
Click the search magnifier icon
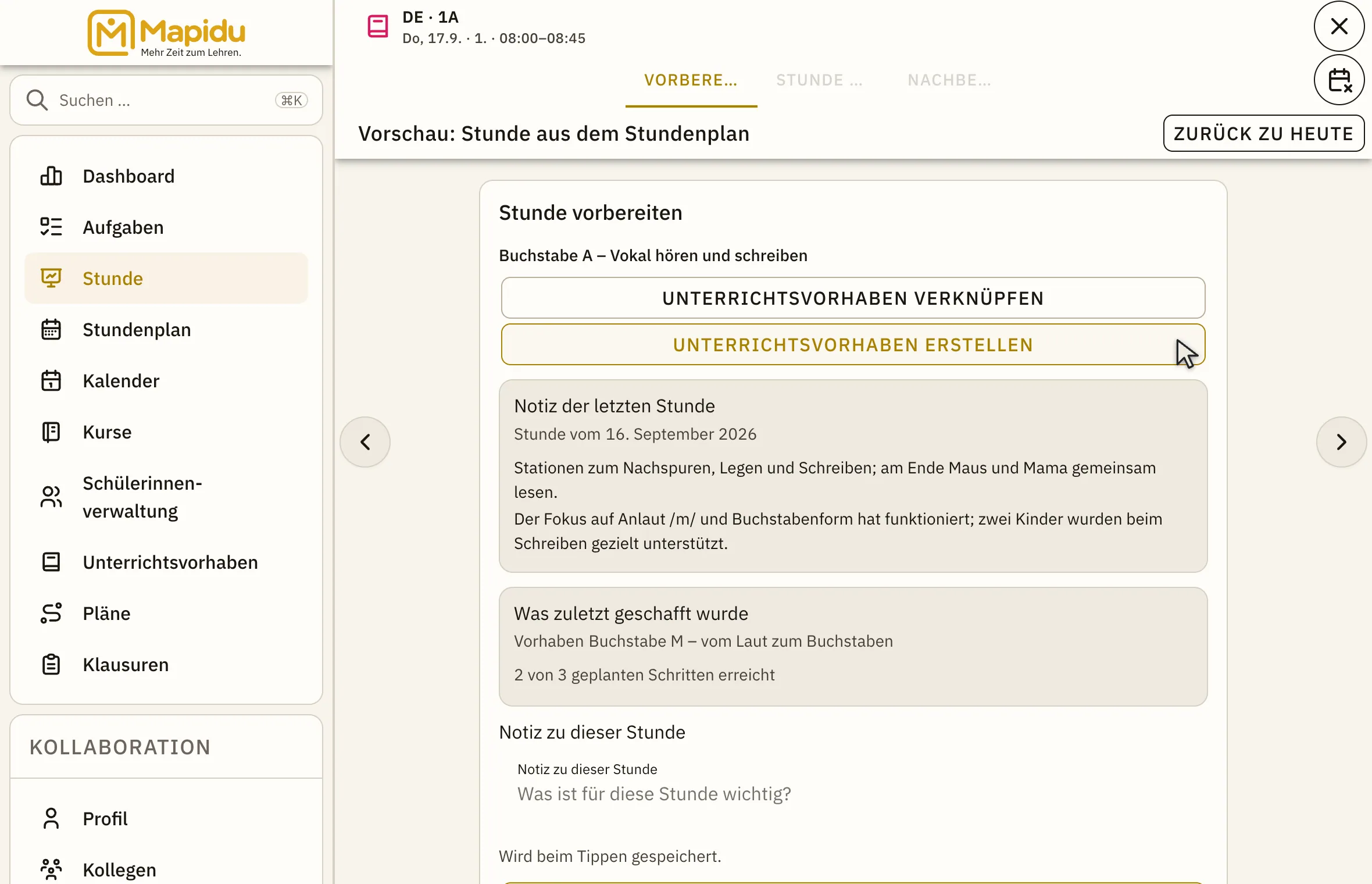pyautogui.click(x=37, y=100)
